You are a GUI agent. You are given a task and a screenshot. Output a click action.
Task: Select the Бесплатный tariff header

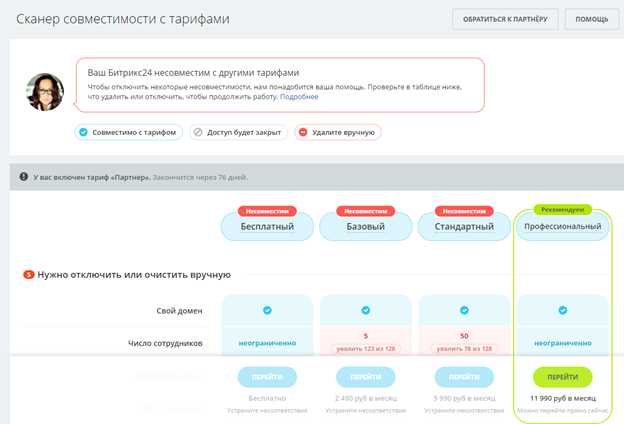pos(267,226)
